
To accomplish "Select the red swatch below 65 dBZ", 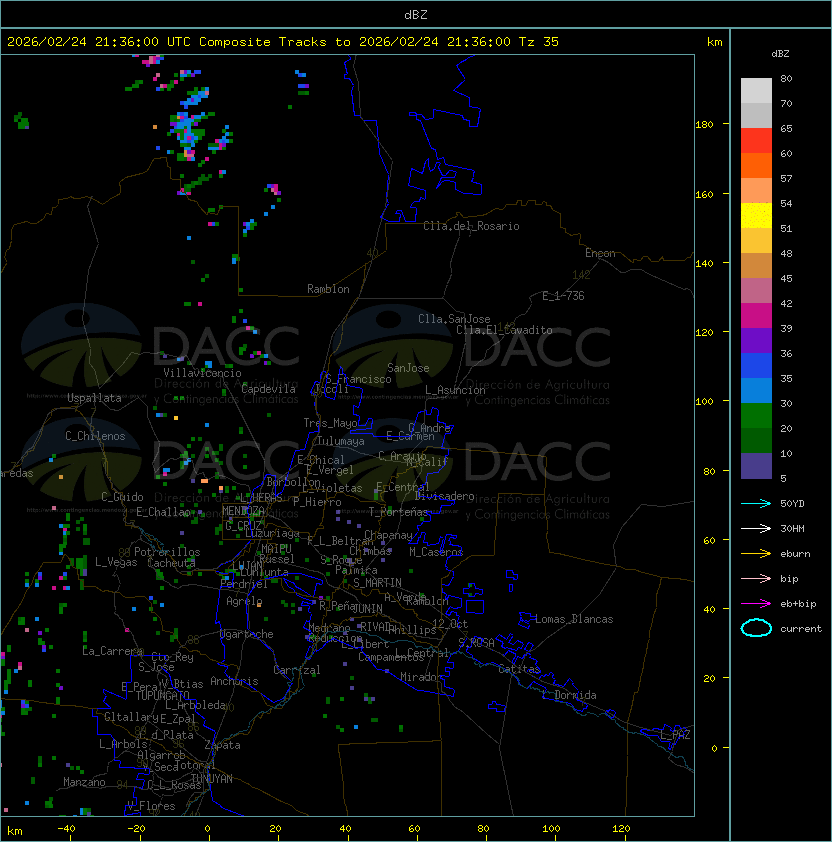I will pos(756,141).
